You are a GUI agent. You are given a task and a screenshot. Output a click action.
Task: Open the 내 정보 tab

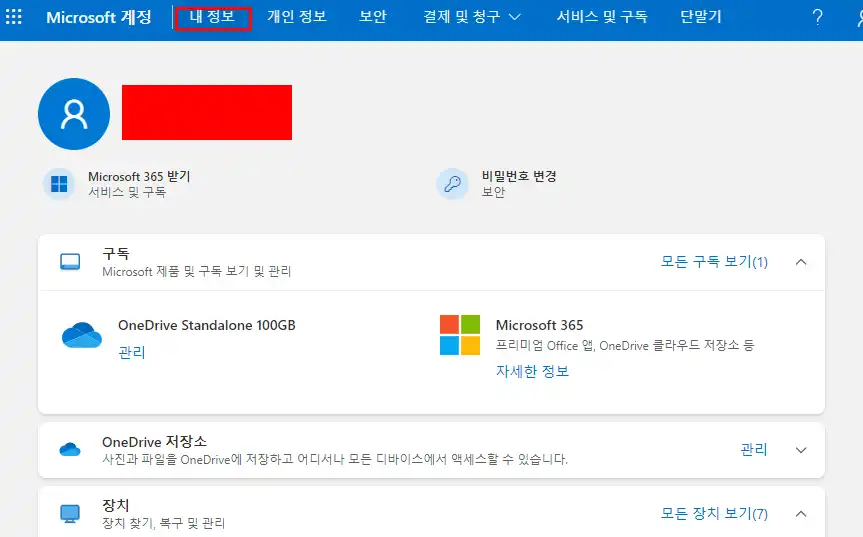212,17
